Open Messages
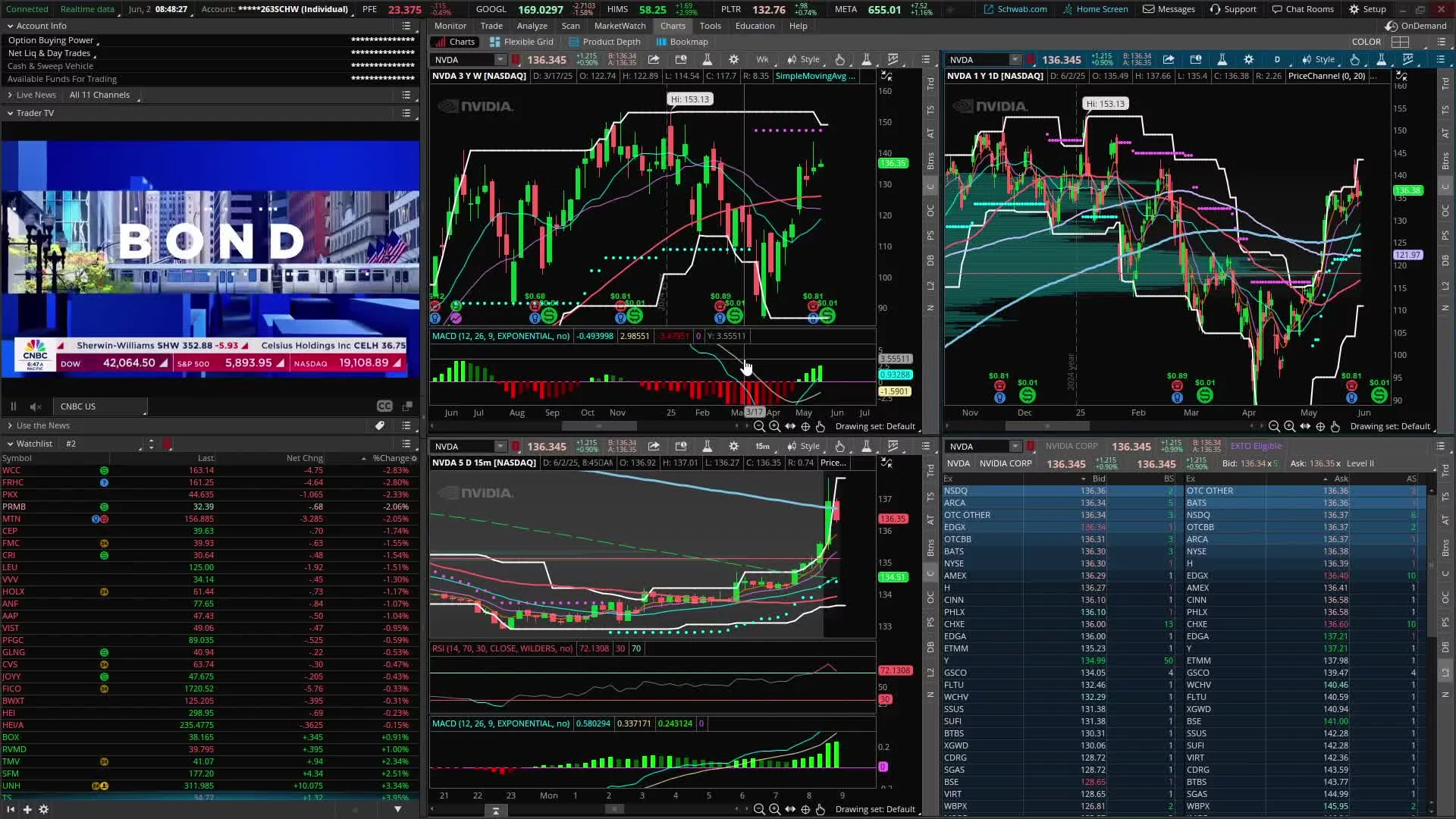 (x=1169, y=9)
